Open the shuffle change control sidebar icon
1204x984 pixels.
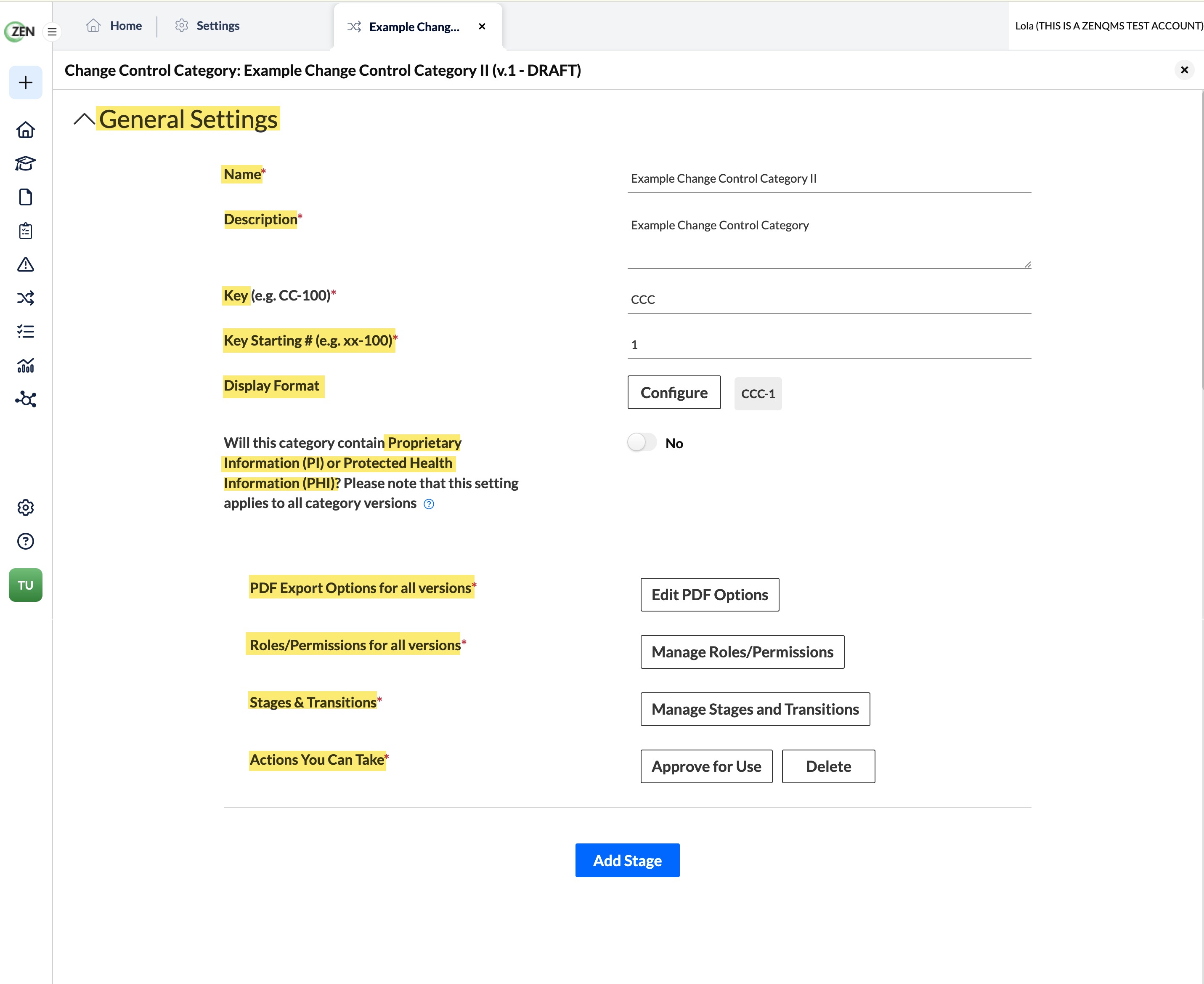coord(26,298)
